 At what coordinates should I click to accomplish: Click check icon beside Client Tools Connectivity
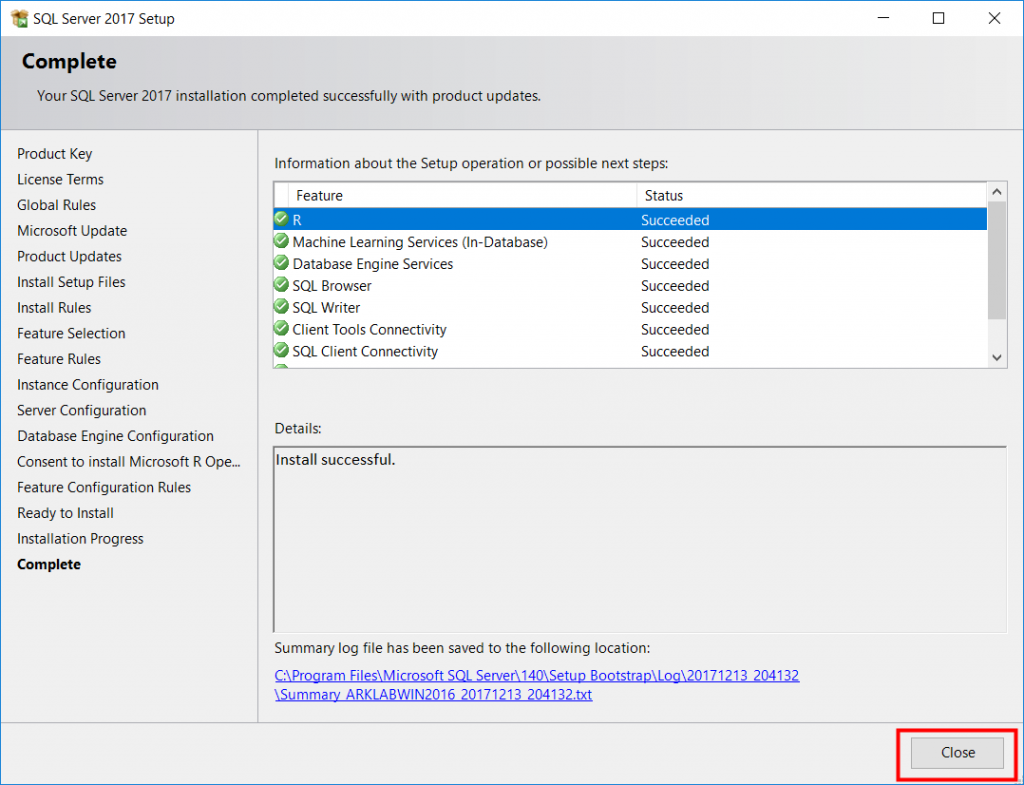281,328
